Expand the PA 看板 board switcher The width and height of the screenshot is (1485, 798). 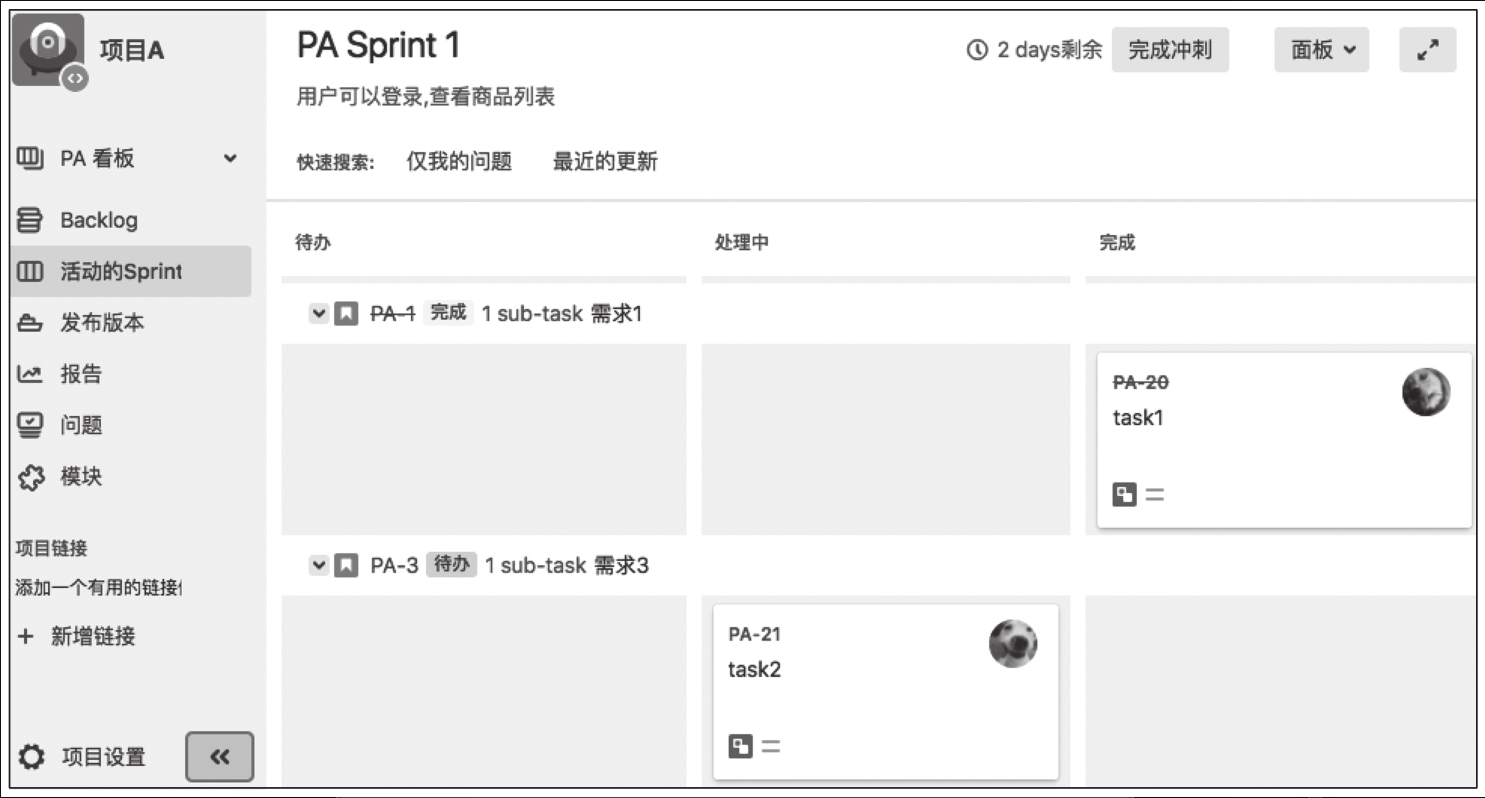tap(230, 158)
